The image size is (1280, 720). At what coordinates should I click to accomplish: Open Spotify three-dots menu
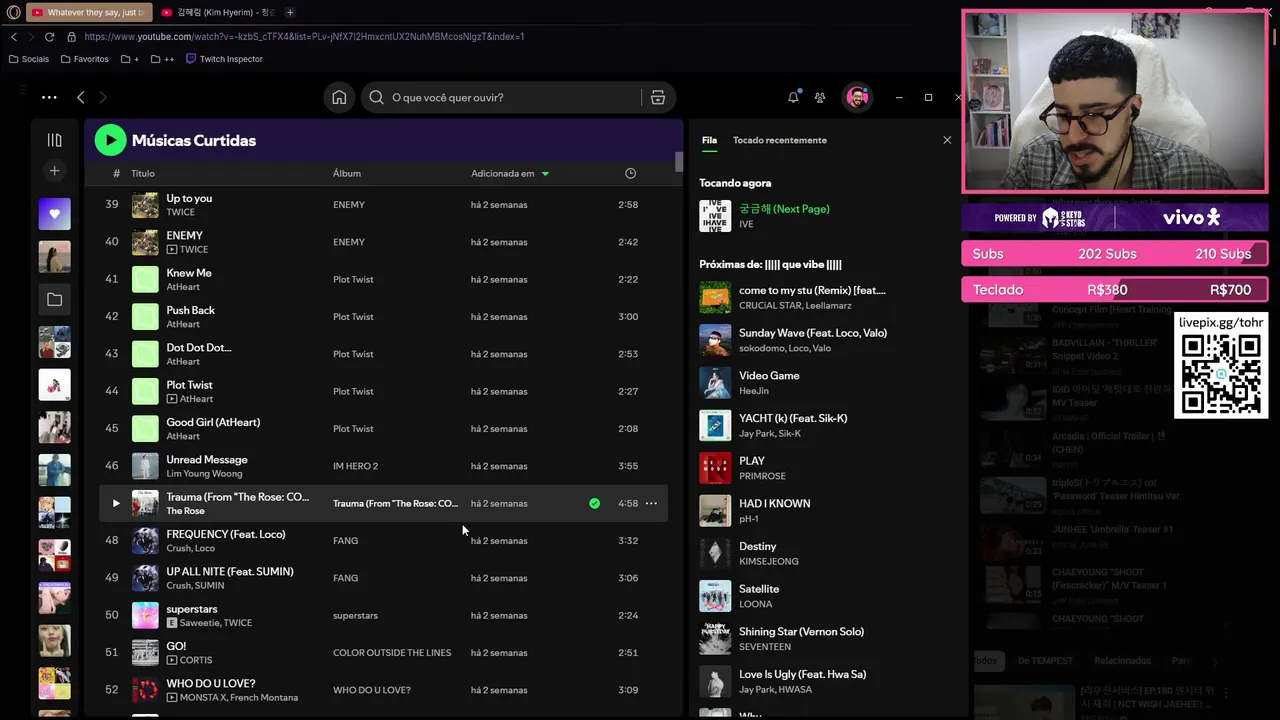[x=49, y=97]
